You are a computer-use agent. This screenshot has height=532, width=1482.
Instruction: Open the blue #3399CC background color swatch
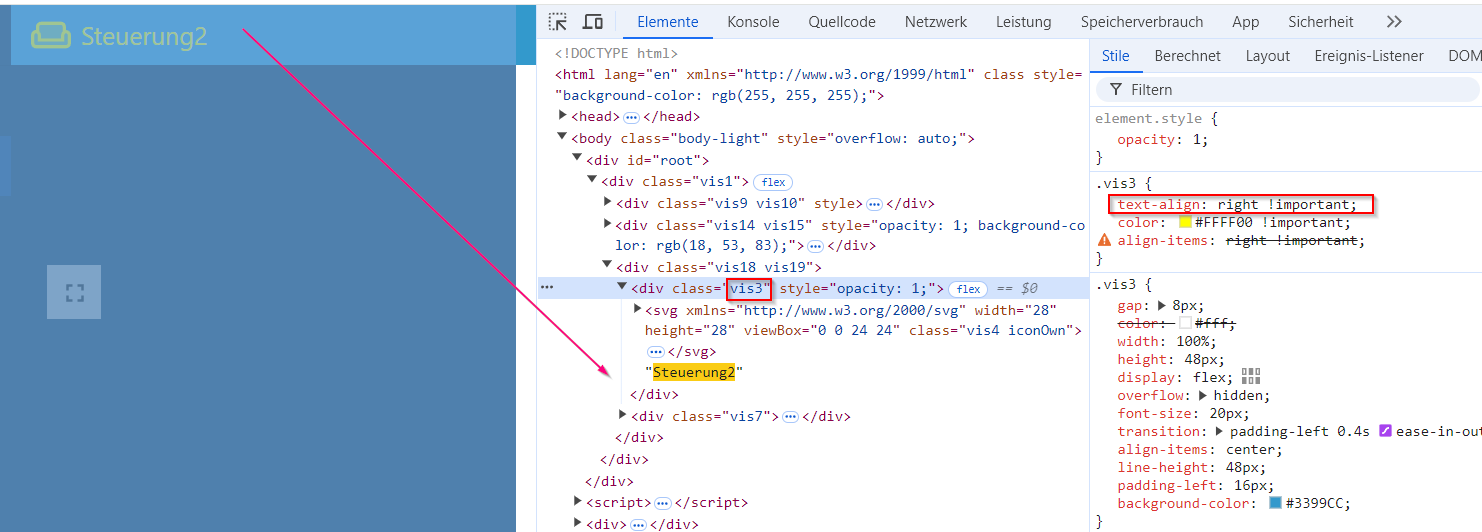pyautogui.click(x=1275, y=503)
